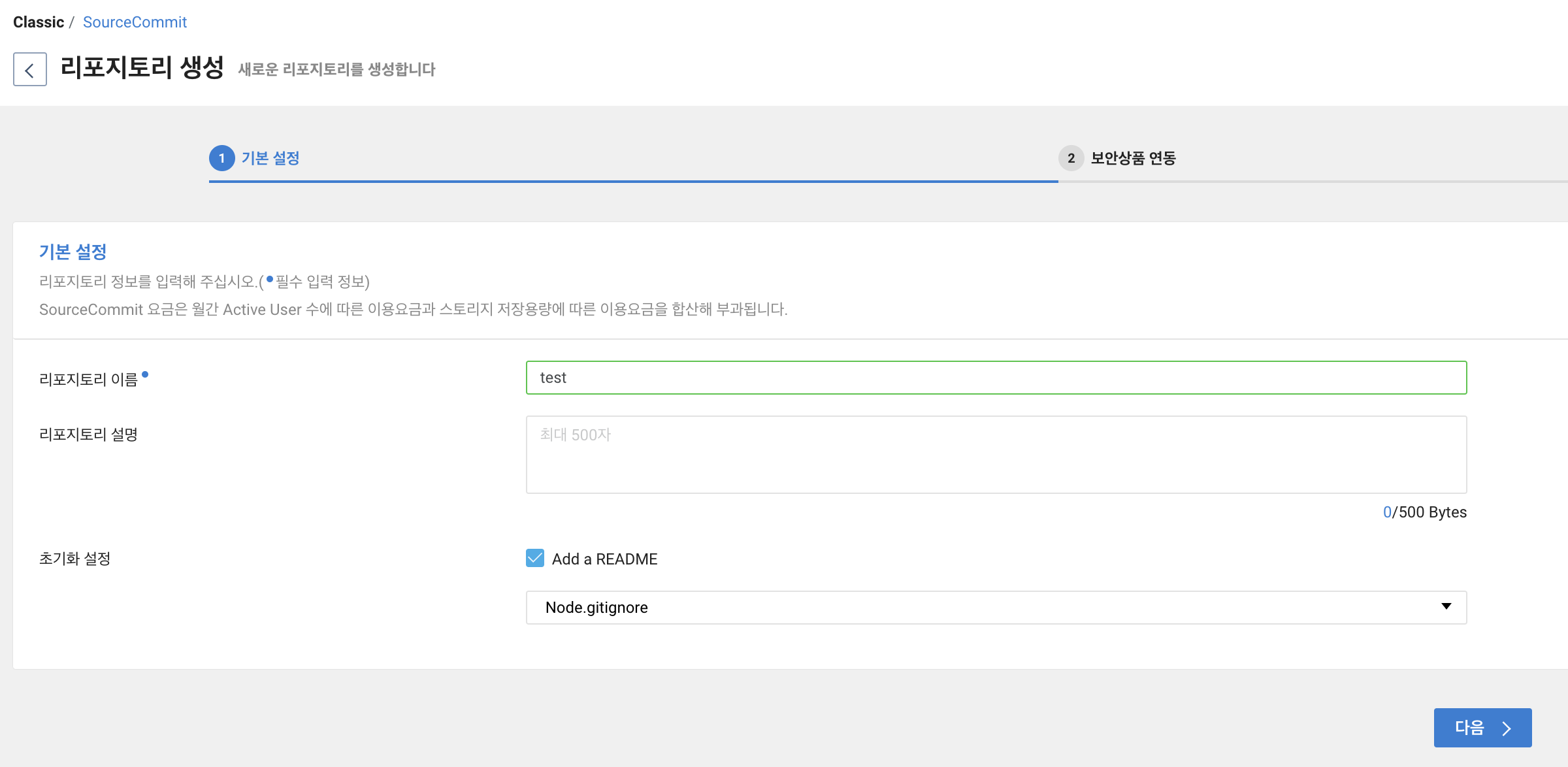The width and height of the screenshot is (1568, 767).
Task: Uncheck the Add a README checkbox
Action: coord(535,558)
